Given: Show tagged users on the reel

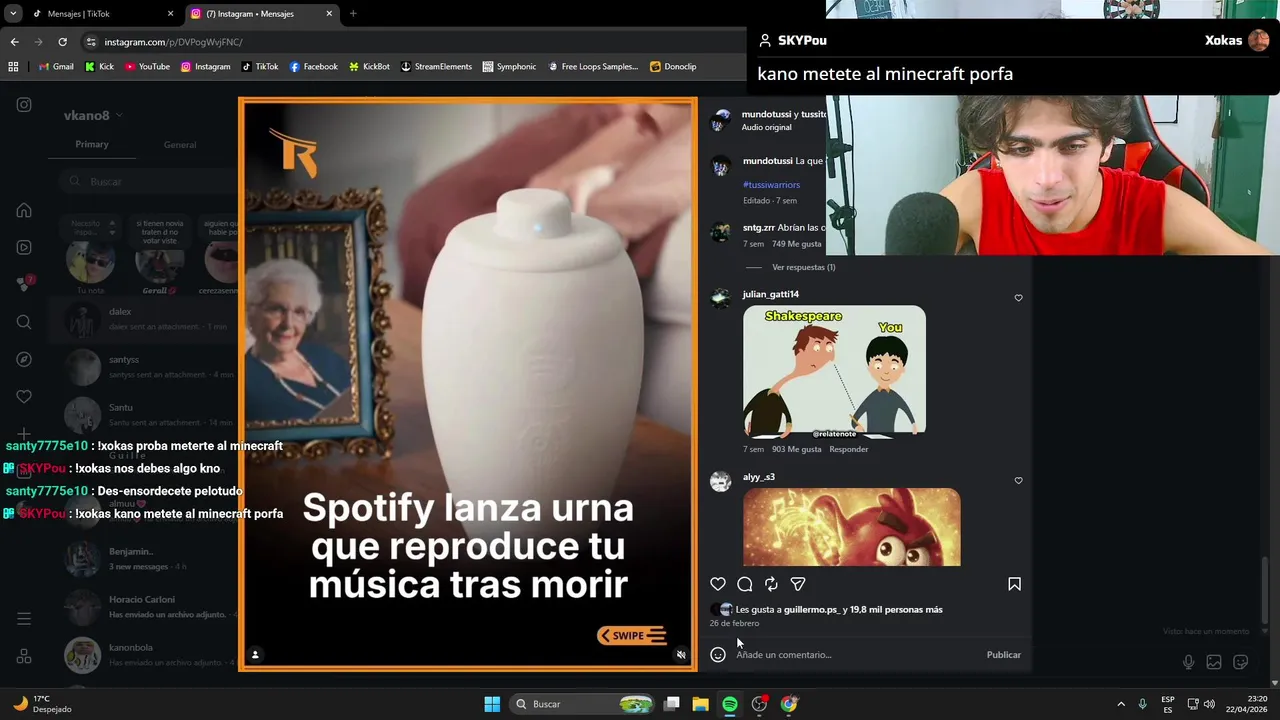Looking at the screenshot, I should [x=255, y=655].
